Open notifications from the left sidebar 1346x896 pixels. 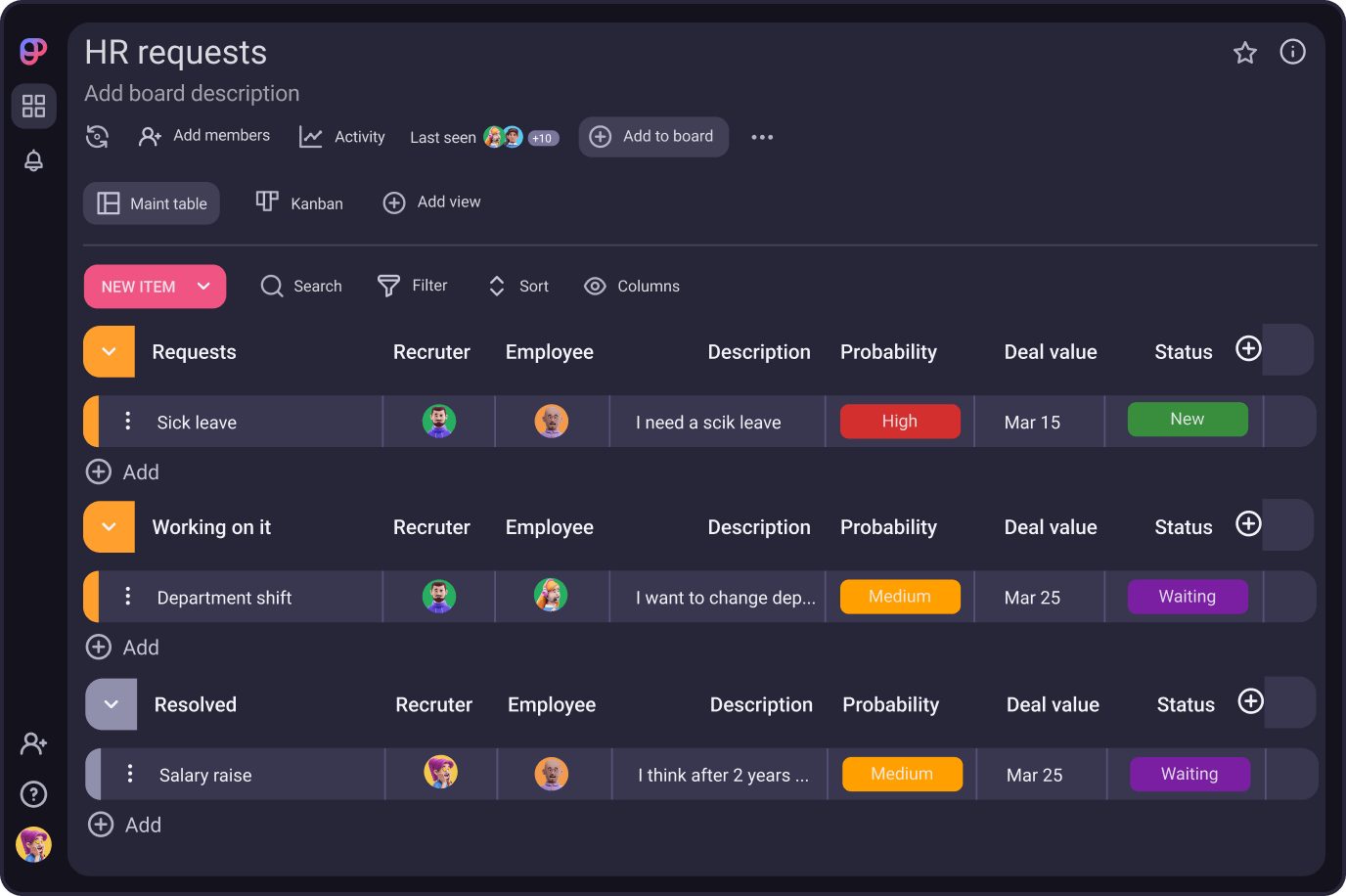pyautogui.click(x=33, y=160)
